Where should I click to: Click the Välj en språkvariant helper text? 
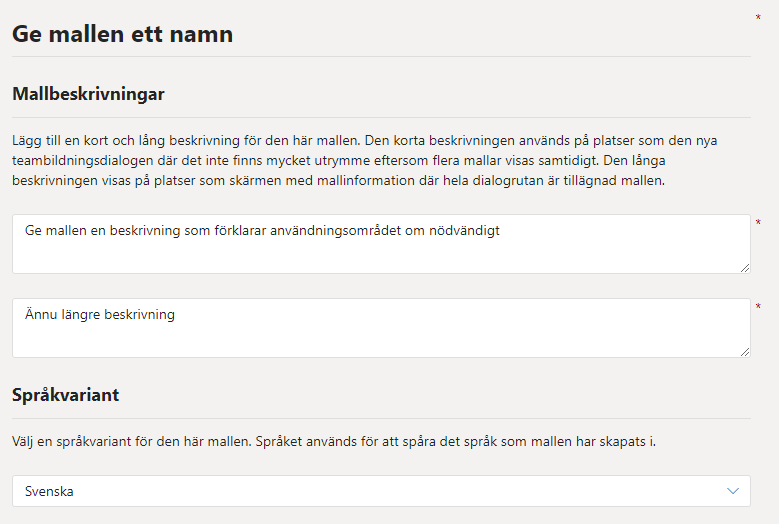pyautogui.click(x=334, y=440)
